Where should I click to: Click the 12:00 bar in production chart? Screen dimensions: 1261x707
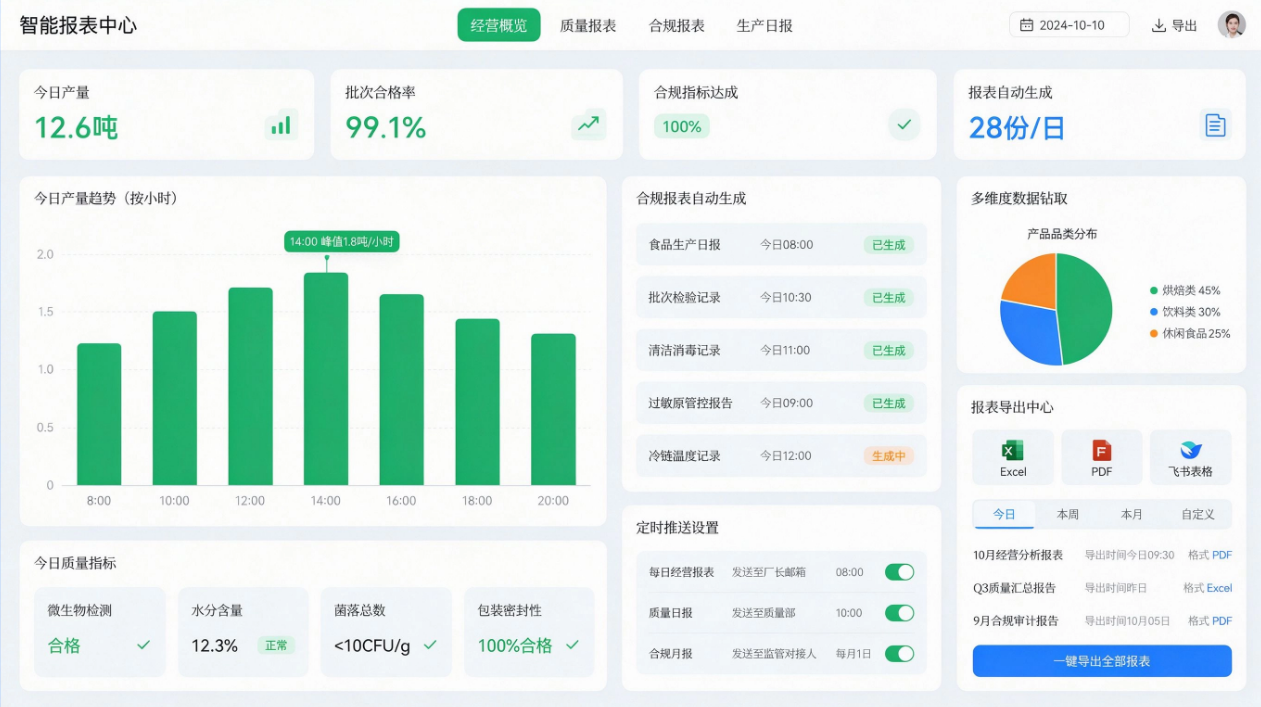pos(250,386)
